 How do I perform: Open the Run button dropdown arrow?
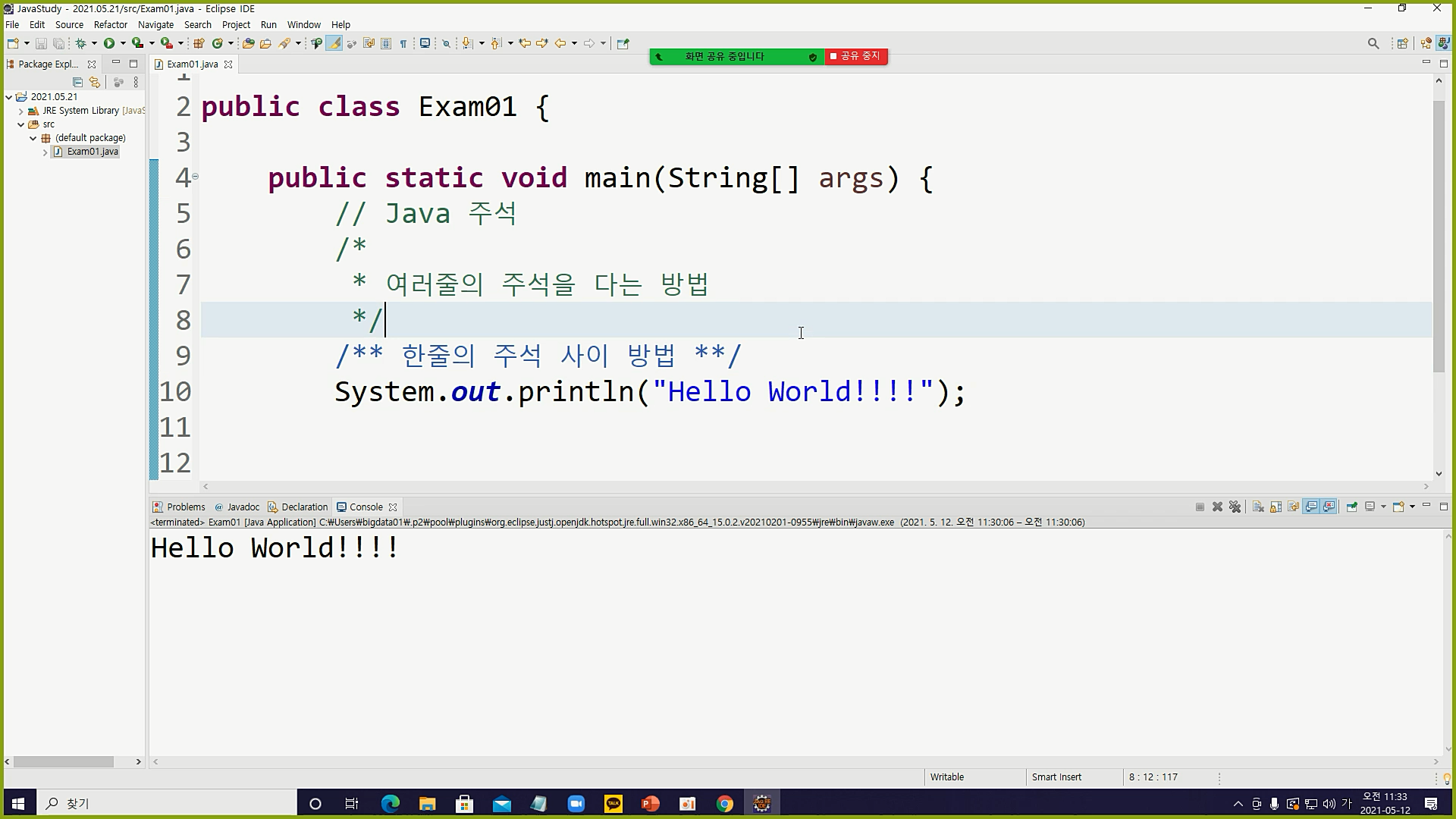tap(123, 43)
